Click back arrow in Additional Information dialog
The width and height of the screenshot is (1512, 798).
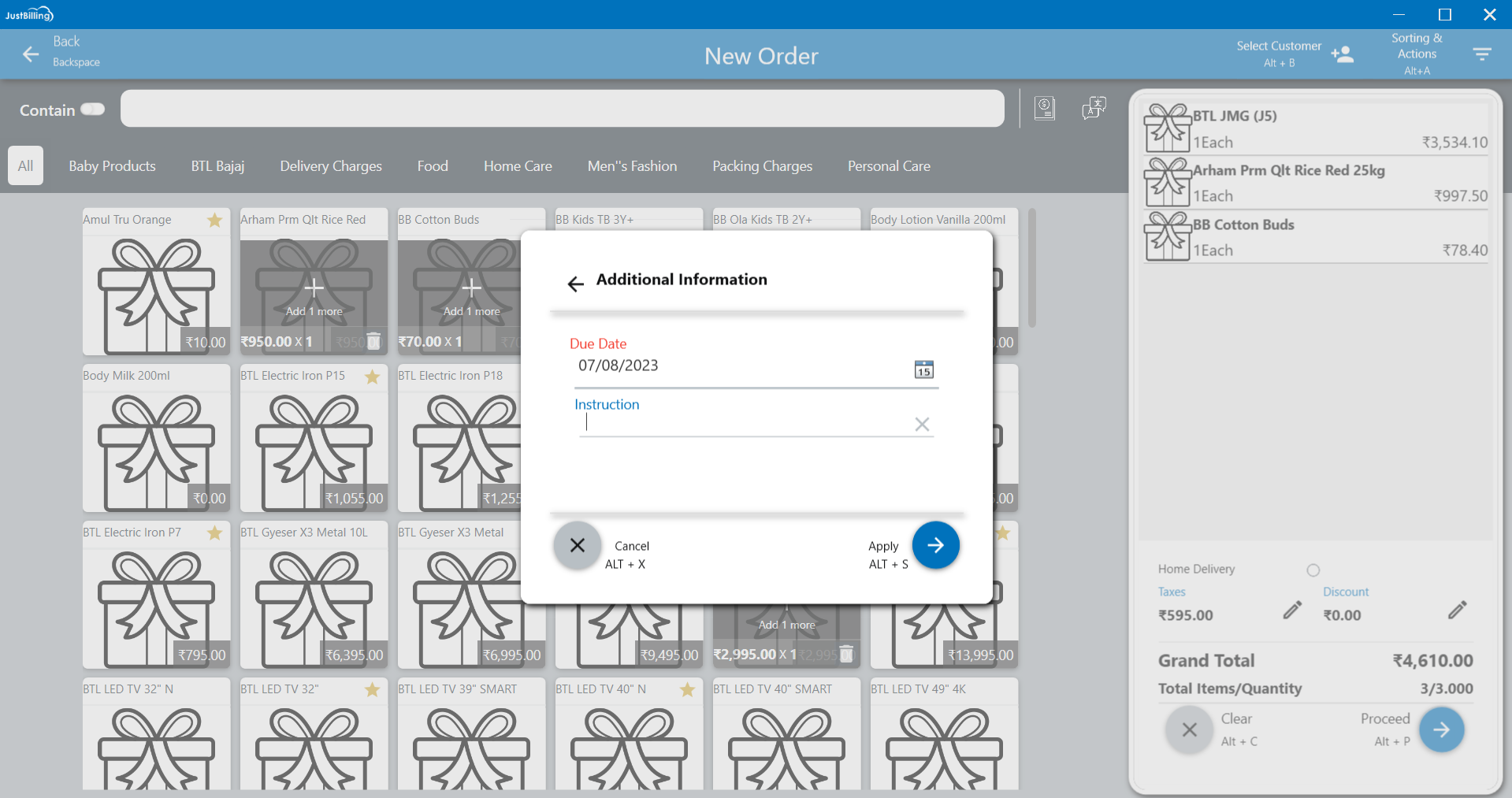[x=576, y=284]
